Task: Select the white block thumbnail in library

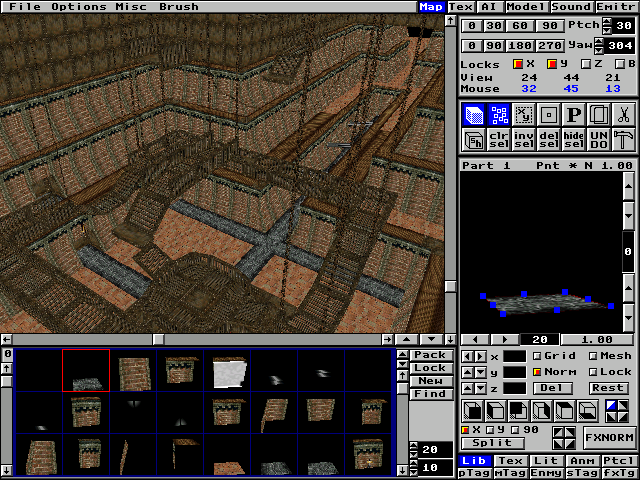Action: 228,373
